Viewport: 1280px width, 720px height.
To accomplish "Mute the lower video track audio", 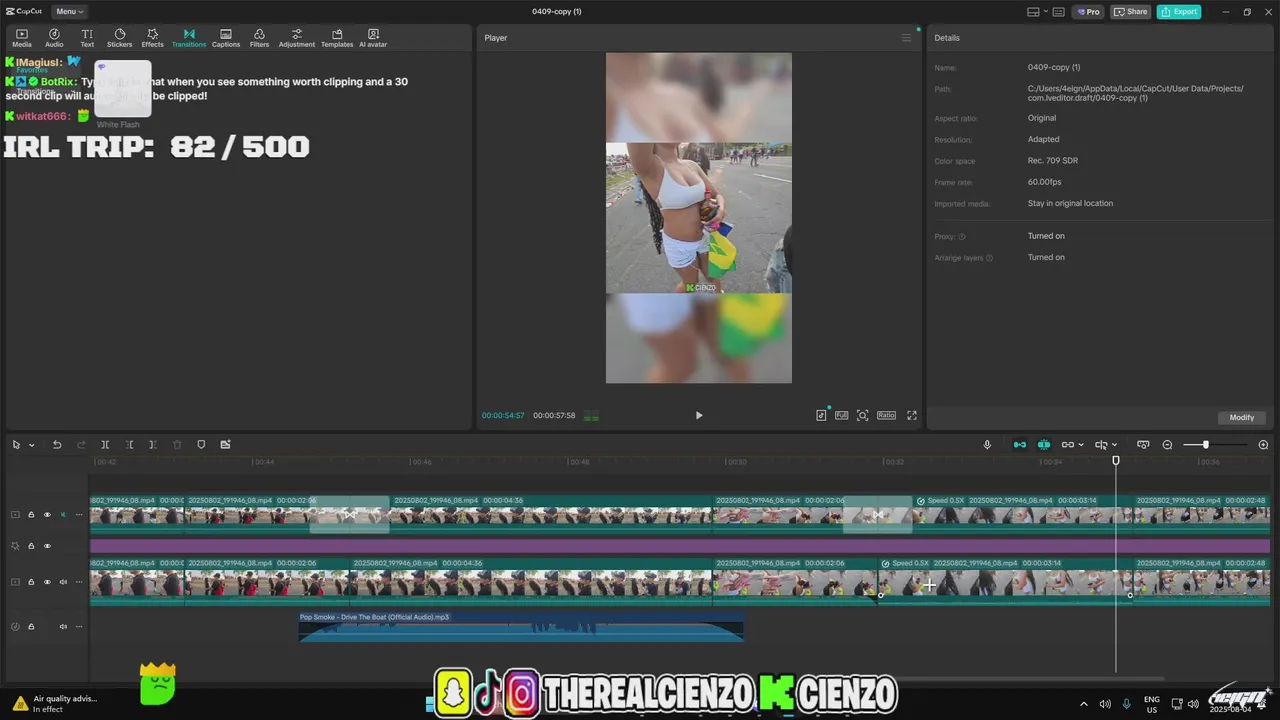I will click(63, 582).
